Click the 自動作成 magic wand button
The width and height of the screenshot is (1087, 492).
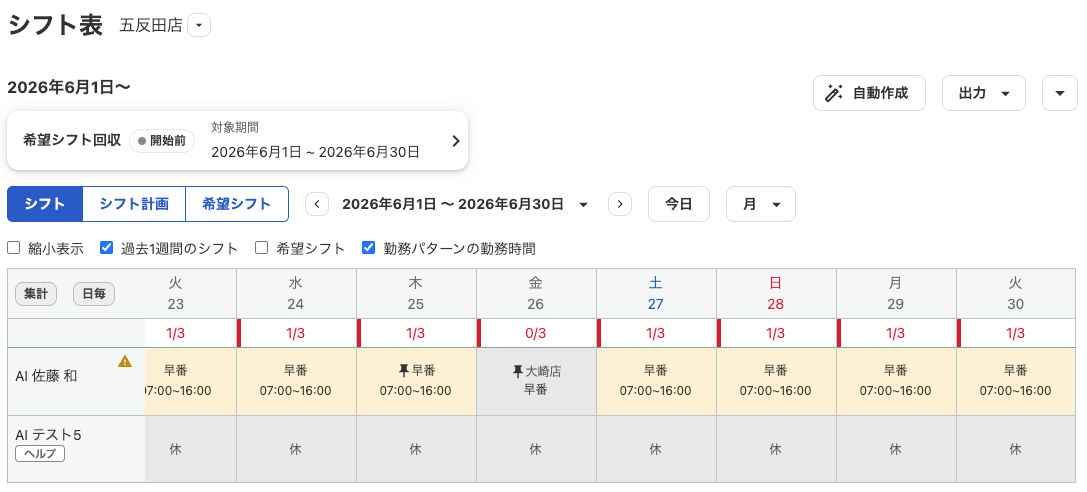coord(869,93)
